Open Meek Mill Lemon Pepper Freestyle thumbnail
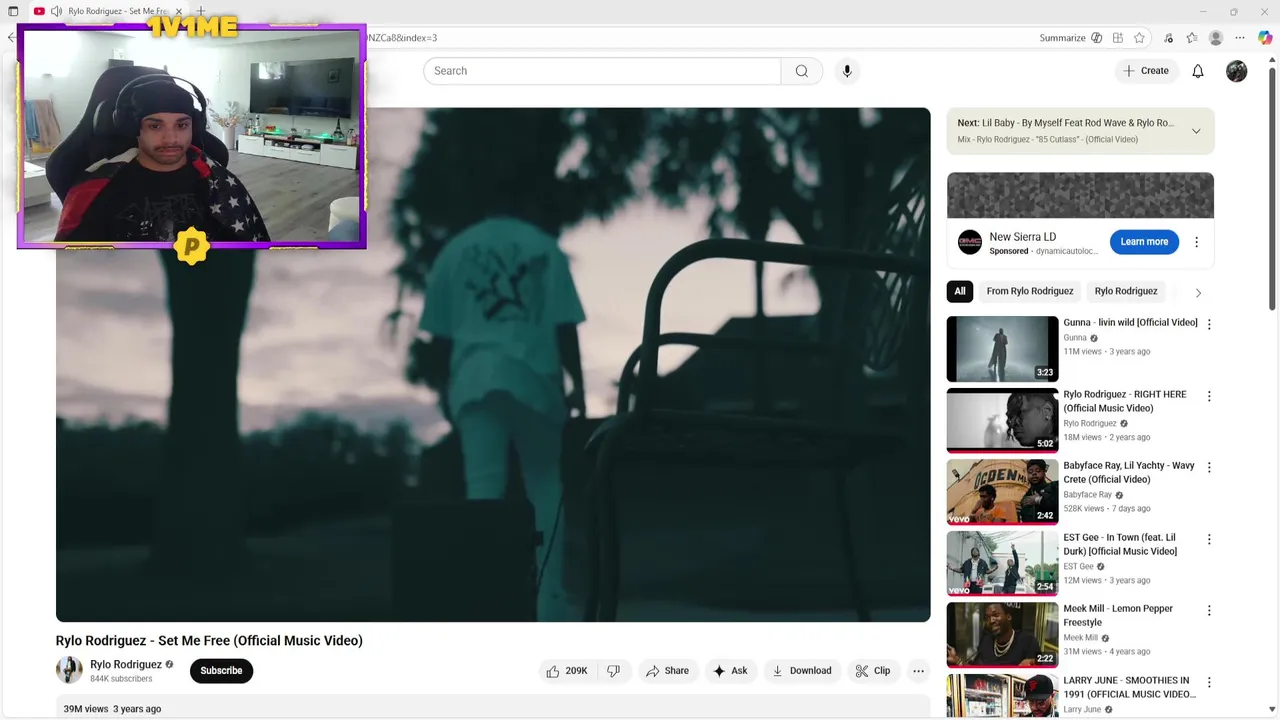Image resolution: width=1280 pixels, height=720 pixels. [x=1002, y=635]
